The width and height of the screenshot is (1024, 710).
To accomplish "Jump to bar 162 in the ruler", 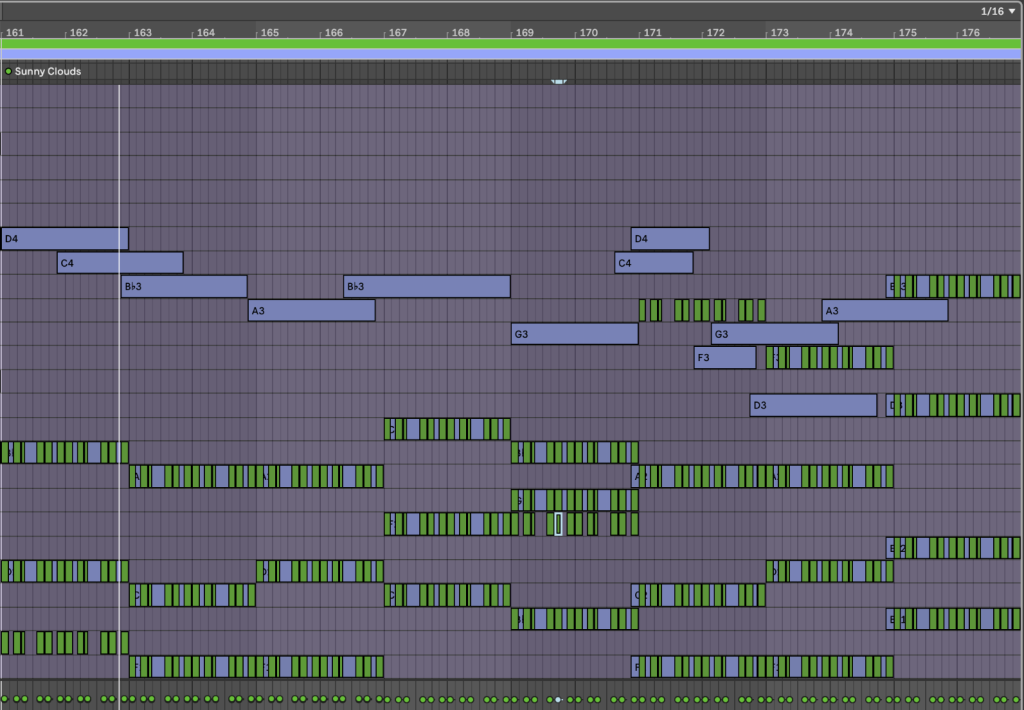I will (x=78, y=33).
